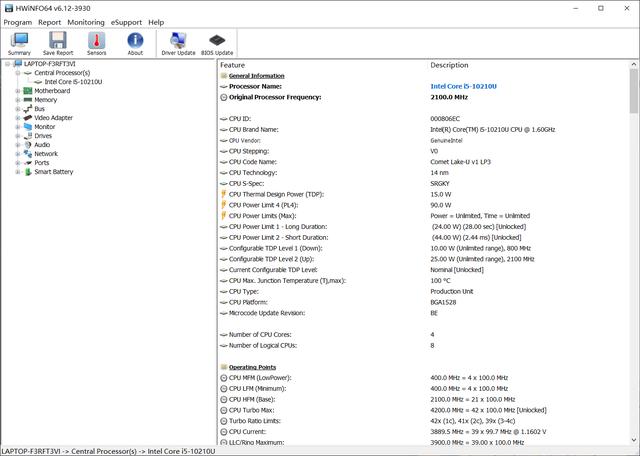640x456 pixels.
Task: Click the Description column header
Action: (x=449, y=65)
